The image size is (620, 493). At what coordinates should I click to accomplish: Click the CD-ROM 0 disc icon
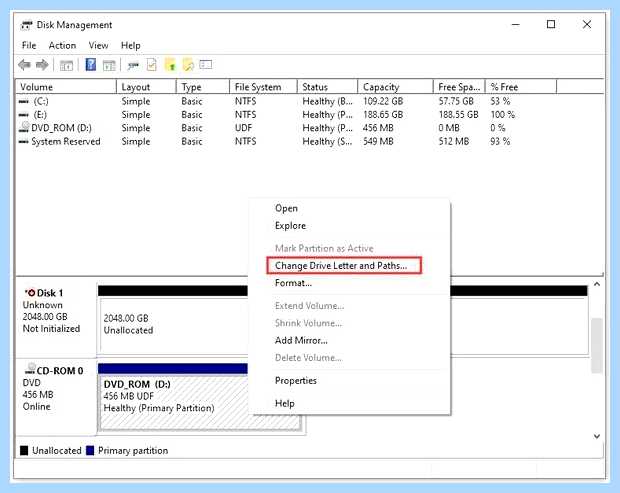point(30,369)
